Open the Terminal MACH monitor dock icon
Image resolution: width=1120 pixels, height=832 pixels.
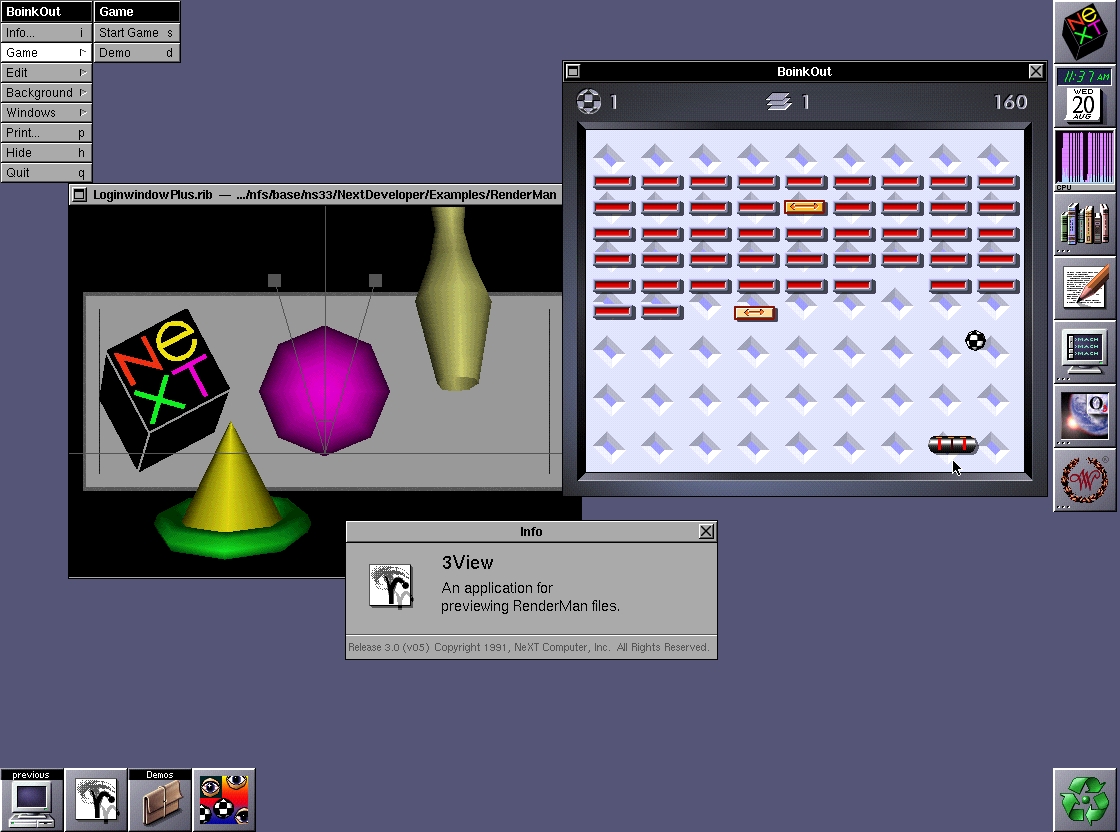coord(1085,352)
